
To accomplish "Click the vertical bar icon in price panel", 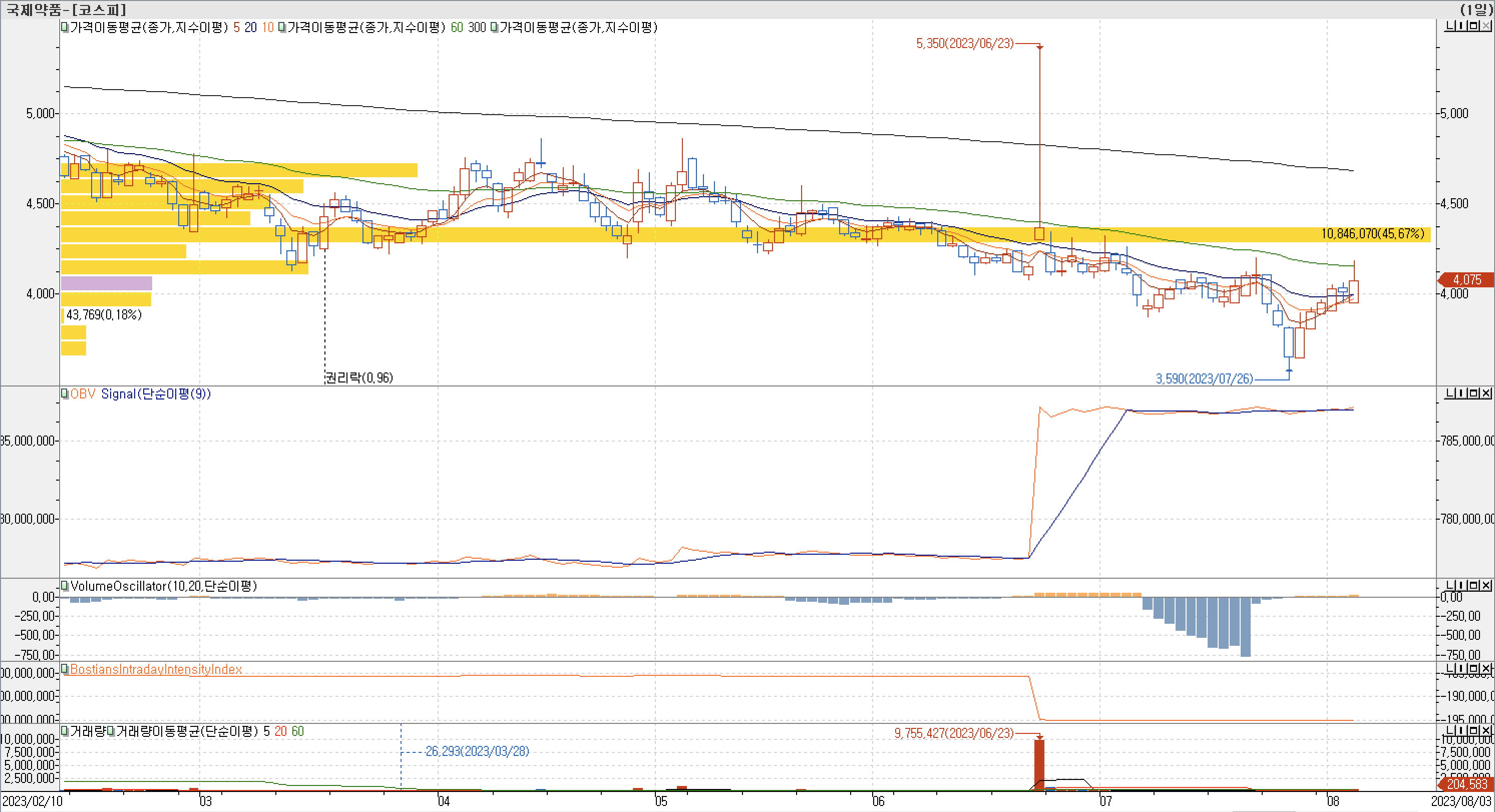I will [1462, 26].
